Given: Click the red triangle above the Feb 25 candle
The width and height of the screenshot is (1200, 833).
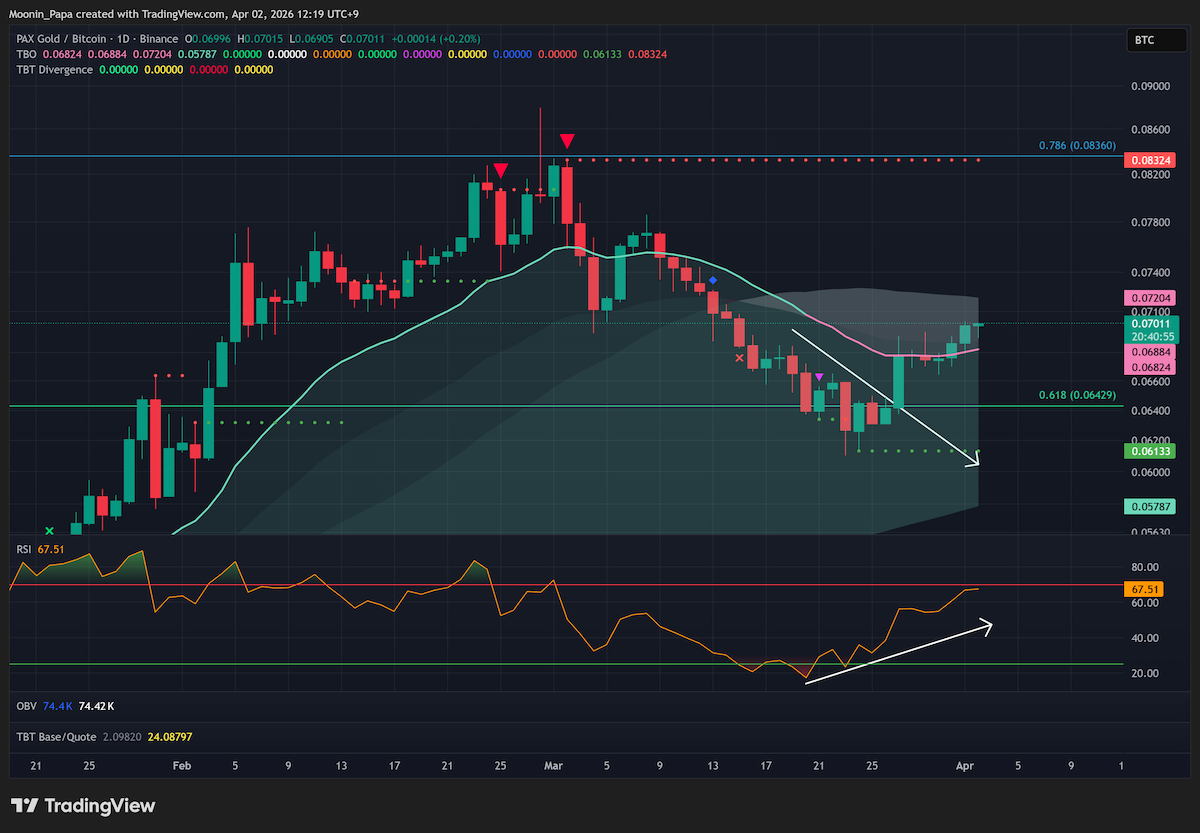Looking at the screenshot, I should coord(499,172).
